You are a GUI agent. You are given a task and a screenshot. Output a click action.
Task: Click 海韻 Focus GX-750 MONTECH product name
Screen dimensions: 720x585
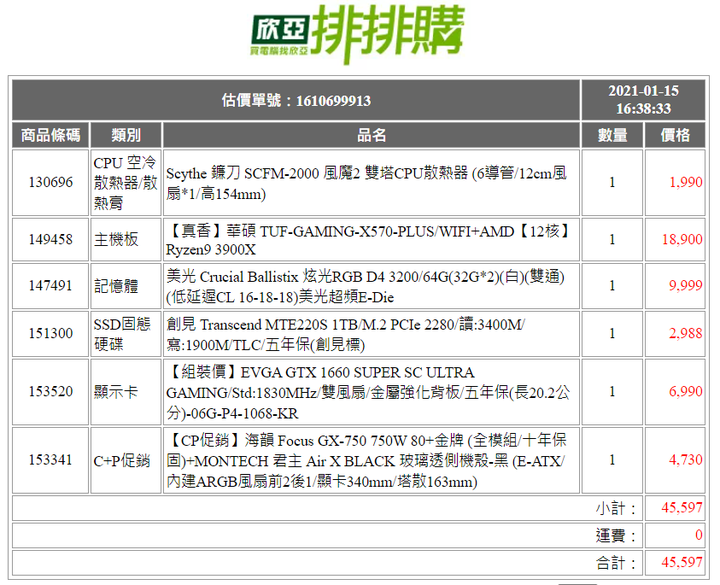coord(366,461)
